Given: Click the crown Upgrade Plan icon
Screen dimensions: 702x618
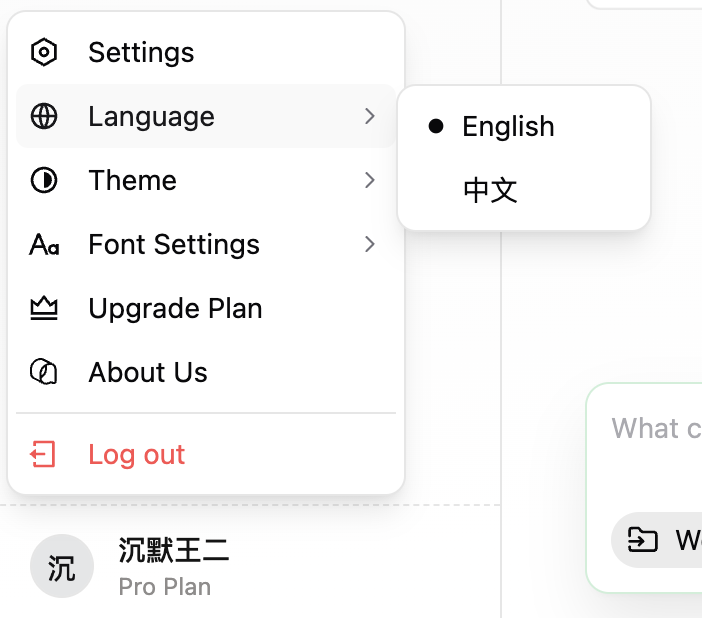Looking at the screenshot, I should (44, 309).
